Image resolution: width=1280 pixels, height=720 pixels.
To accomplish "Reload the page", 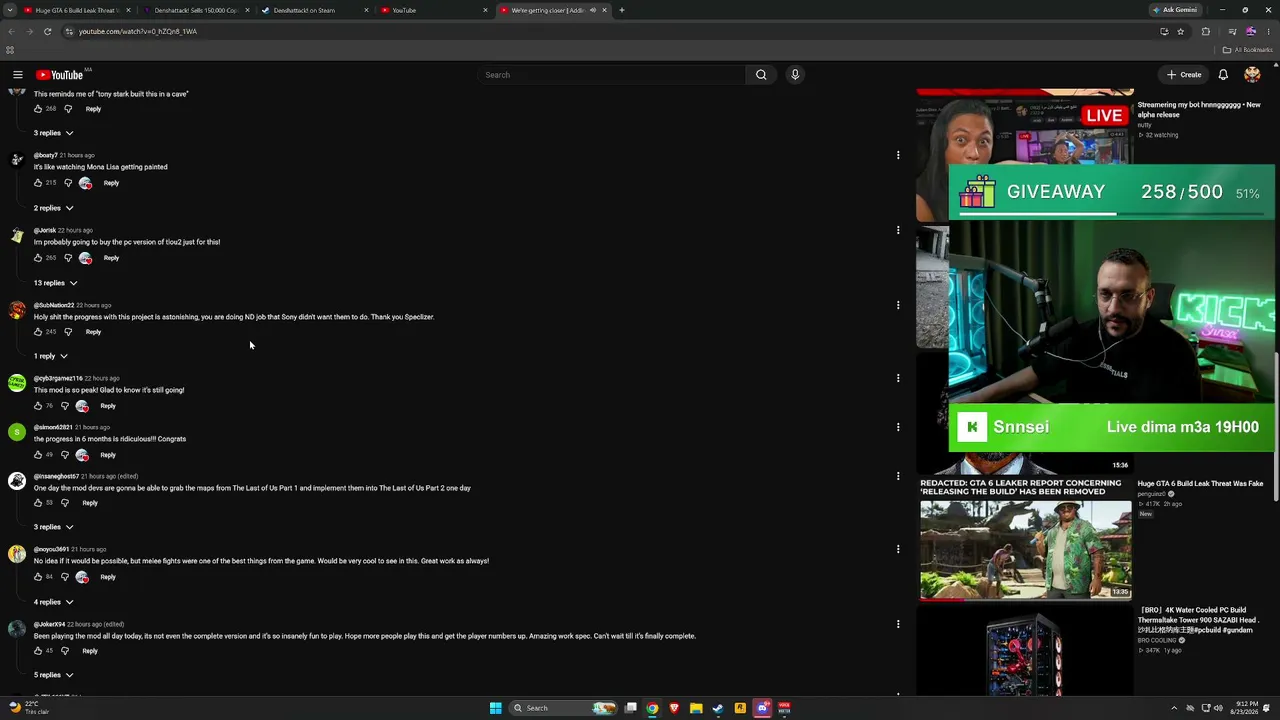I will coord(47,31).
